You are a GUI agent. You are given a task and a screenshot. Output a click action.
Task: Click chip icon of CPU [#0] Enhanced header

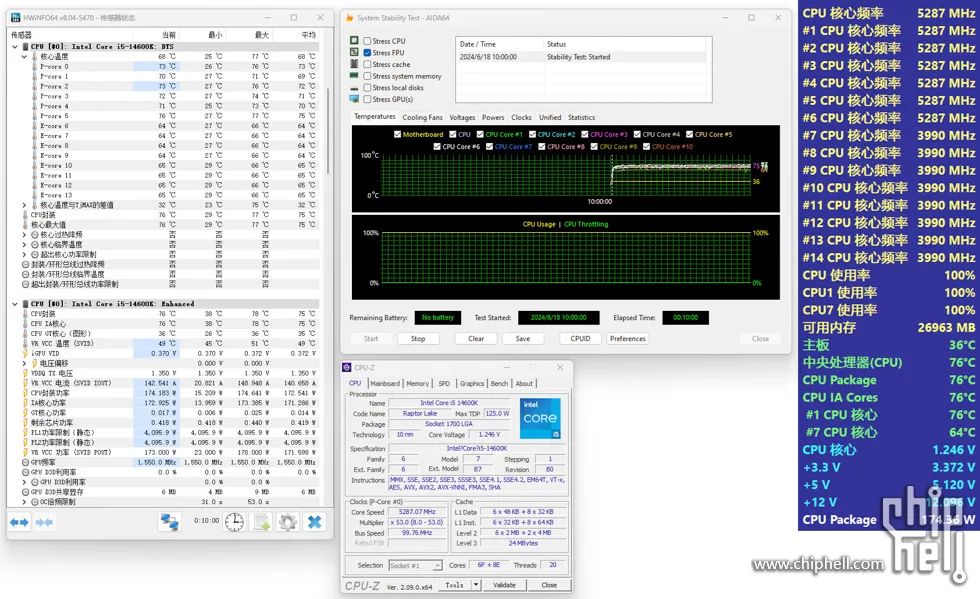(26, 304)
